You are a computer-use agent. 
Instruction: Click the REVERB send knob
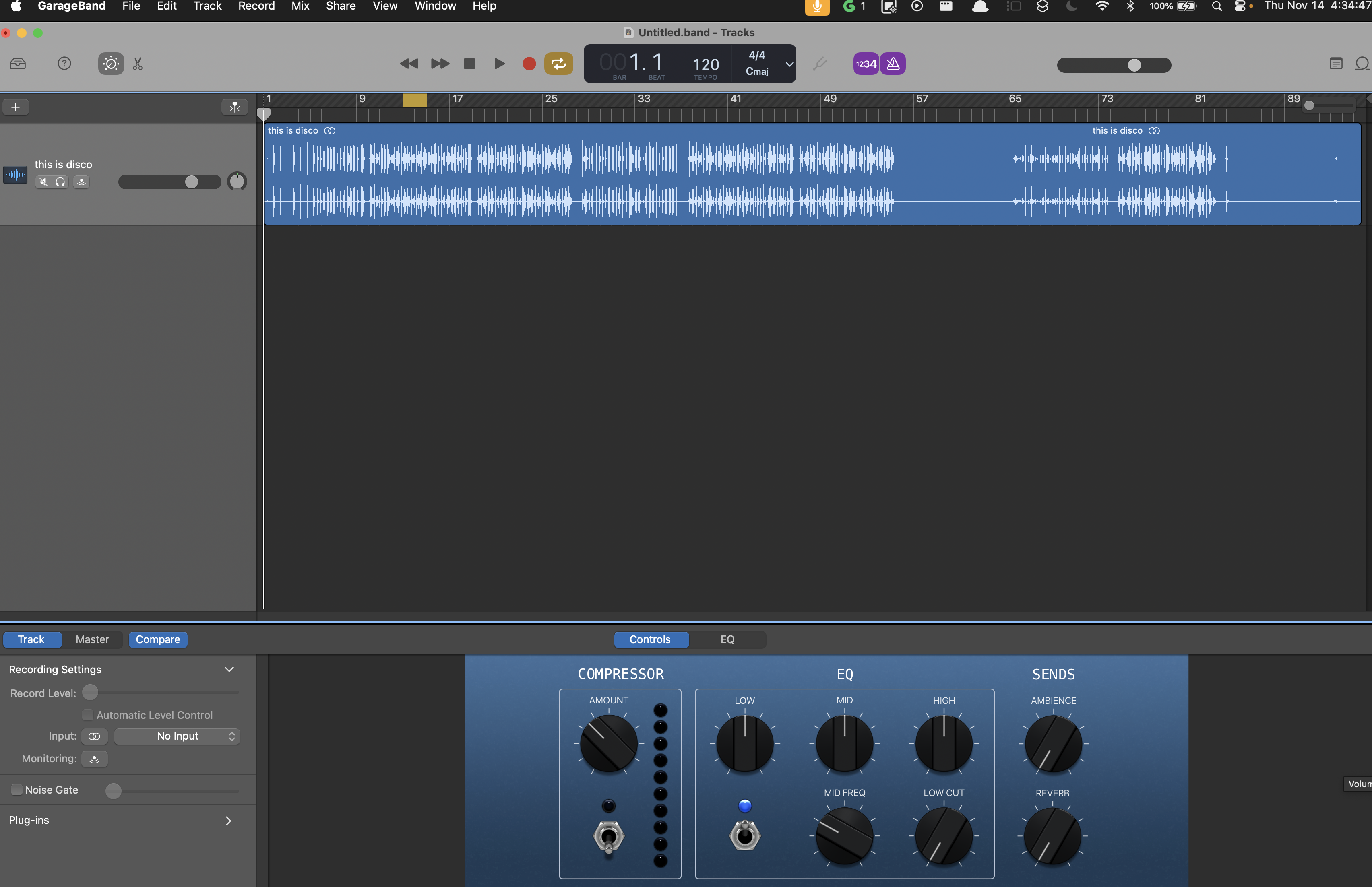pyautogui.click(x=1052, y=836)
